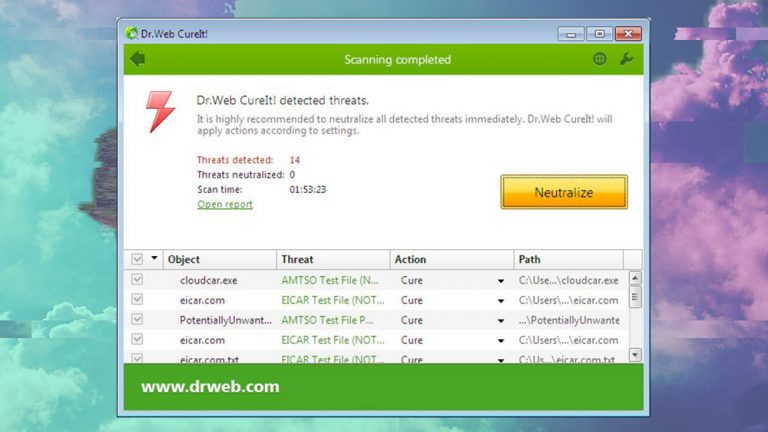Open the Action dropdown for cloudcar.exe
768x432 pixels.
click(x=500, y=281)
